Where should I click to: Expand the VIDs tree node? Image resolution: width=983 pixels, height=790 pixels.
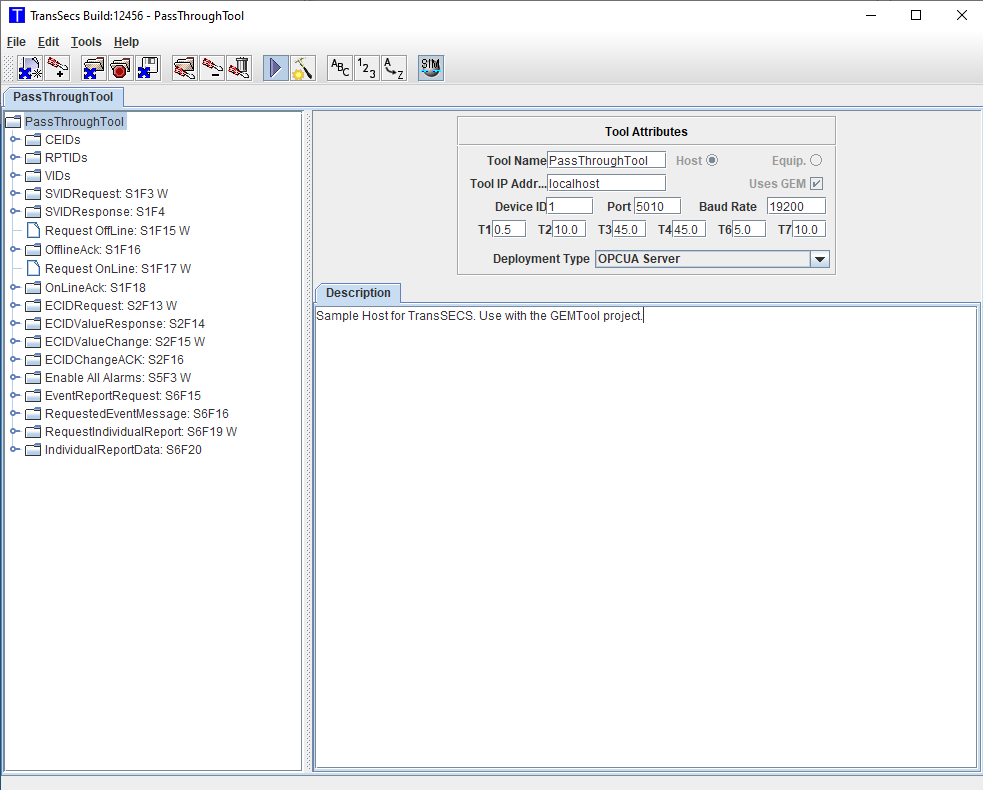click(x=14, y=176)
